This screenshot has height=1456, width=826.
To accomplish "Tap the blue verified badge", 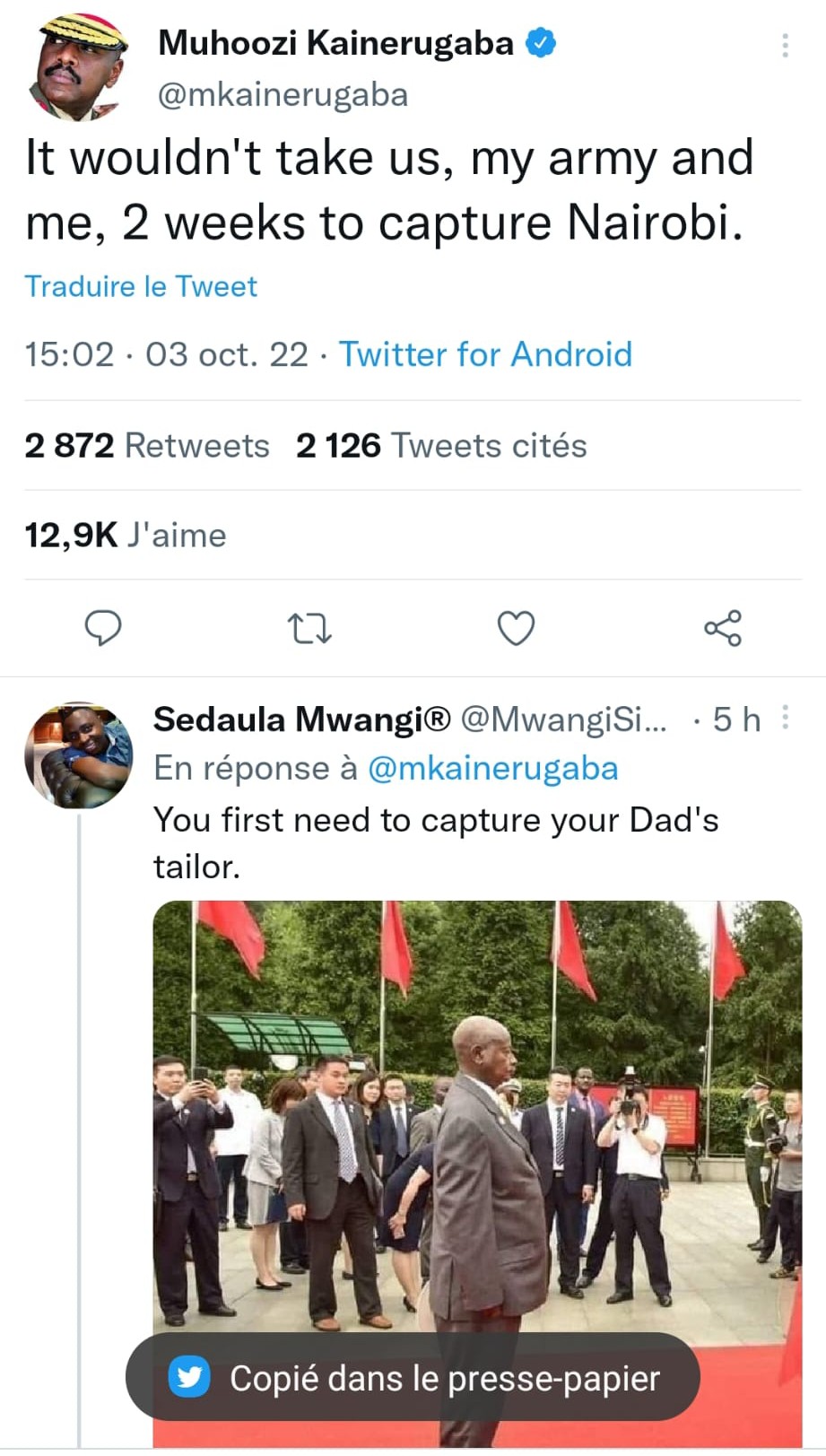I will (x=540, y=42).
